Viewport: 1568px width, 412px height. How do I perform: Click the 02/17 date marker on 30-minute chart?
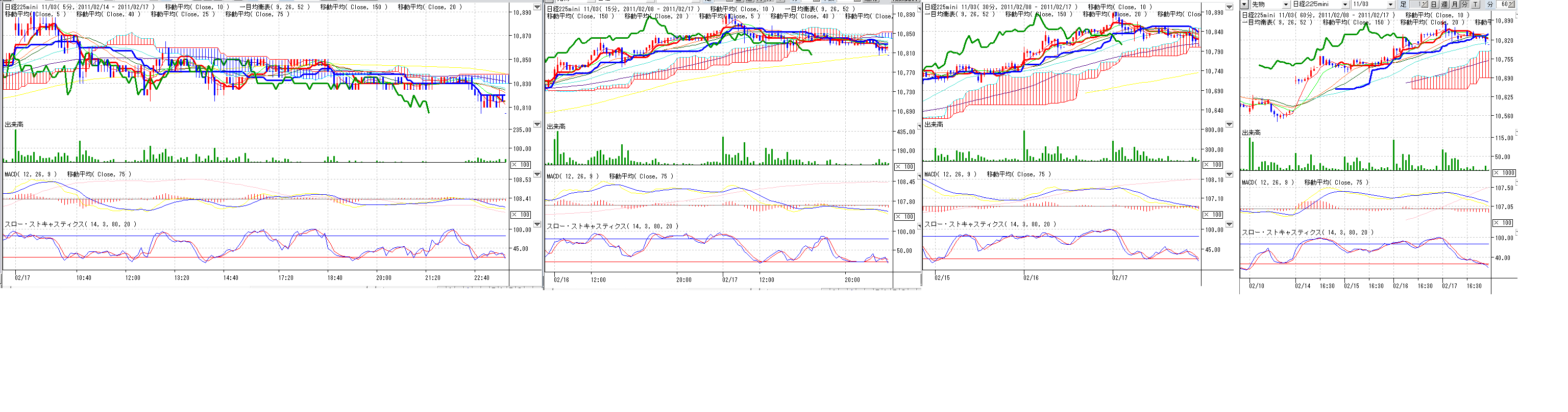(1119, 278)
